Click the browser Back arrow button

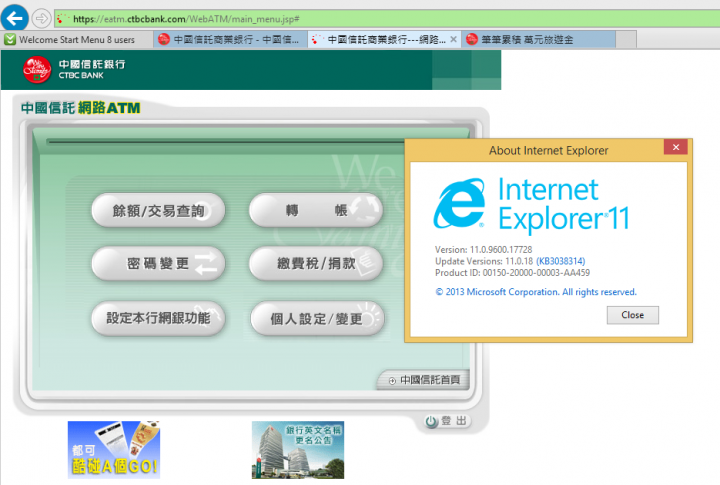[14, 18]
